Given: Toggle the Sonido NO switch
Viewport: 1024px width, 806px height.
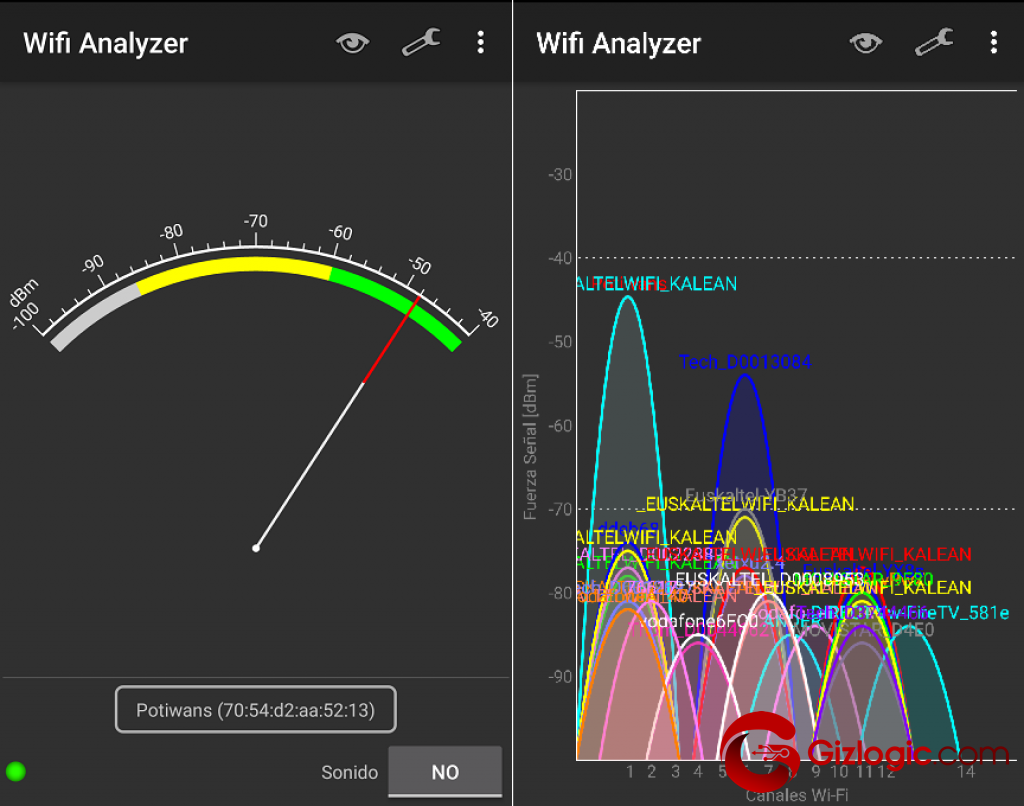Looking at the screenshot, I should click(x=445, y=772).
